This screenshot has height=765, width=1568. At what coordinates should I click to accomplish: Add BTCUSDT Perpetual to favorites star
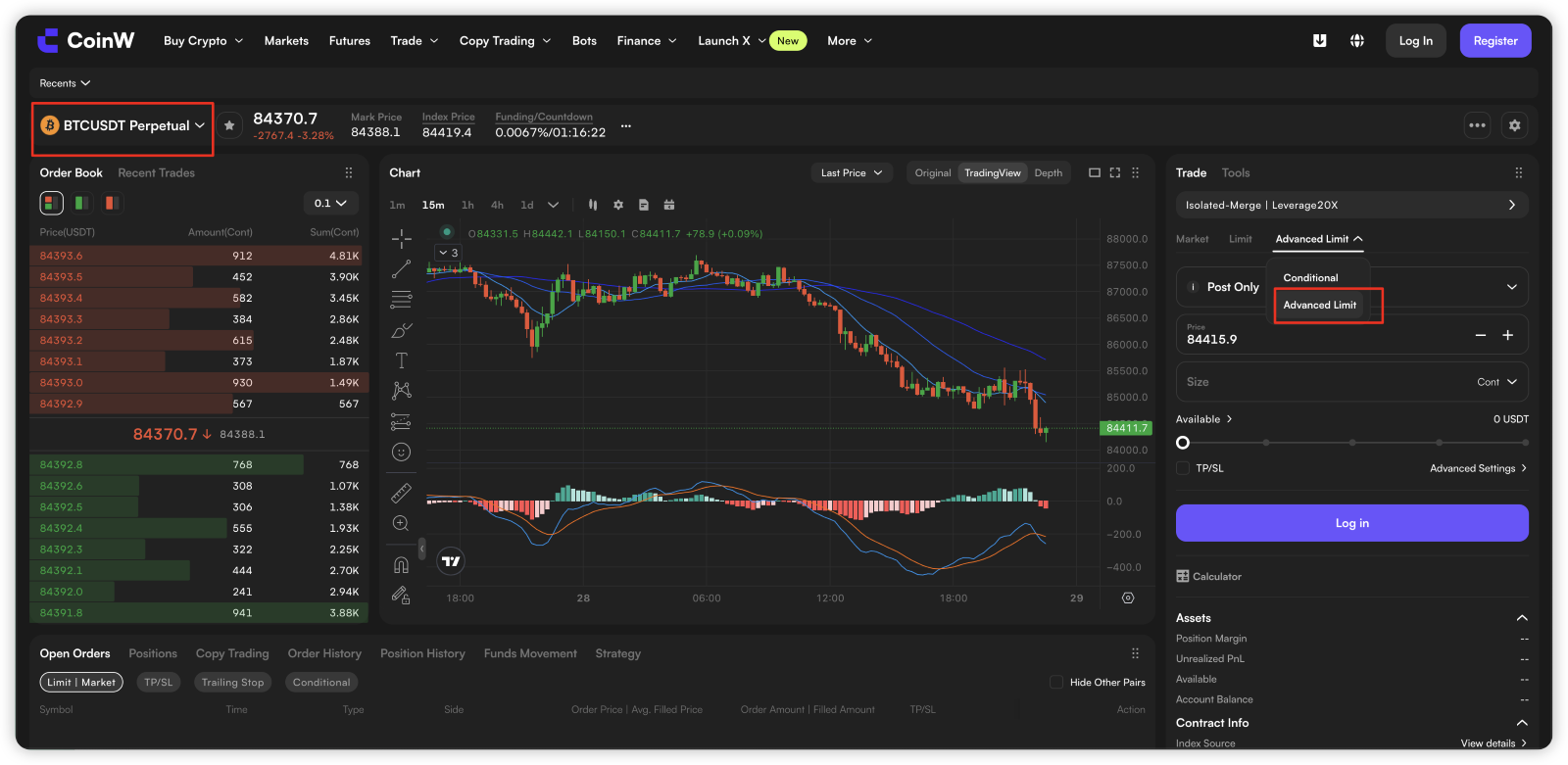pyautogui.click(x=229, y=125)
